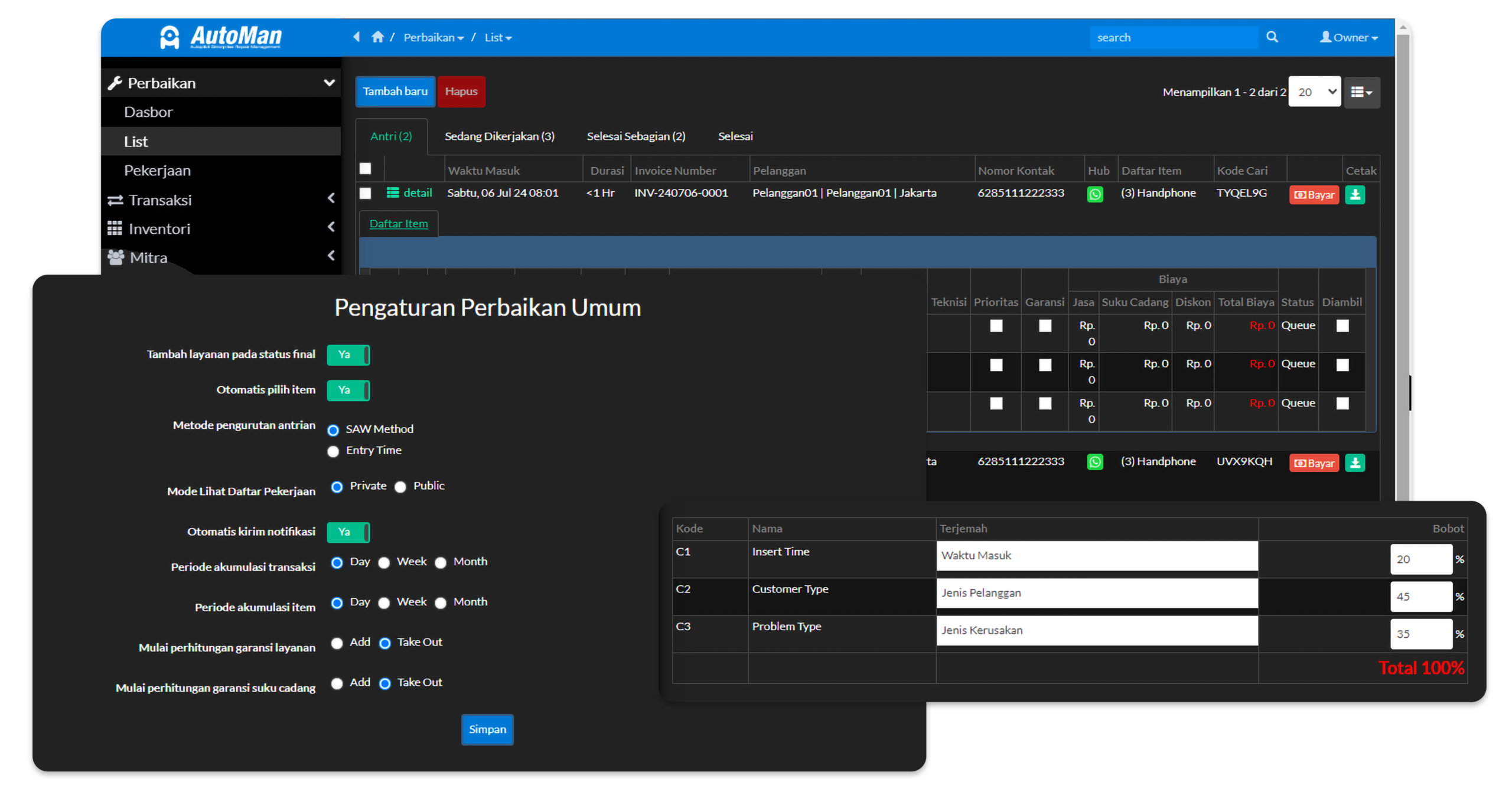
Task: Tick the select-all checkbox in table header
Action: coord(366,169)
